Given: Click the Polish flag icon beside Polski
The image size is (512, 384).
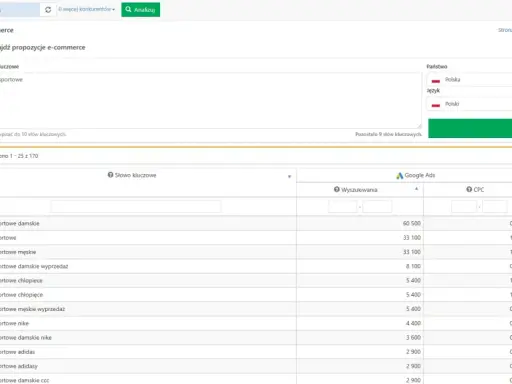Looking at the screenshot, I should tap(436, 105).
